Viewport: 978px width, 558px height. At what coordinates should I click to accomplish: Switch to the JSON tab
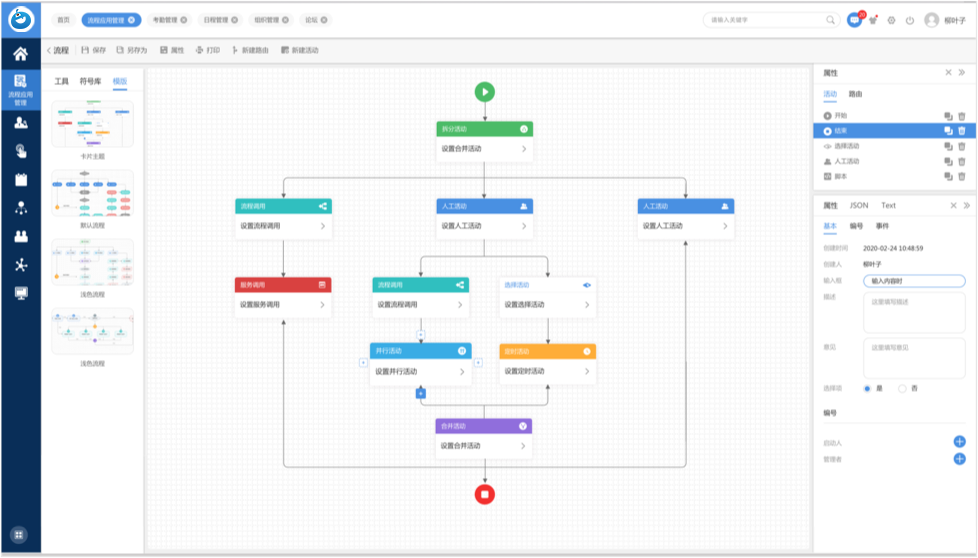point(859,205)
